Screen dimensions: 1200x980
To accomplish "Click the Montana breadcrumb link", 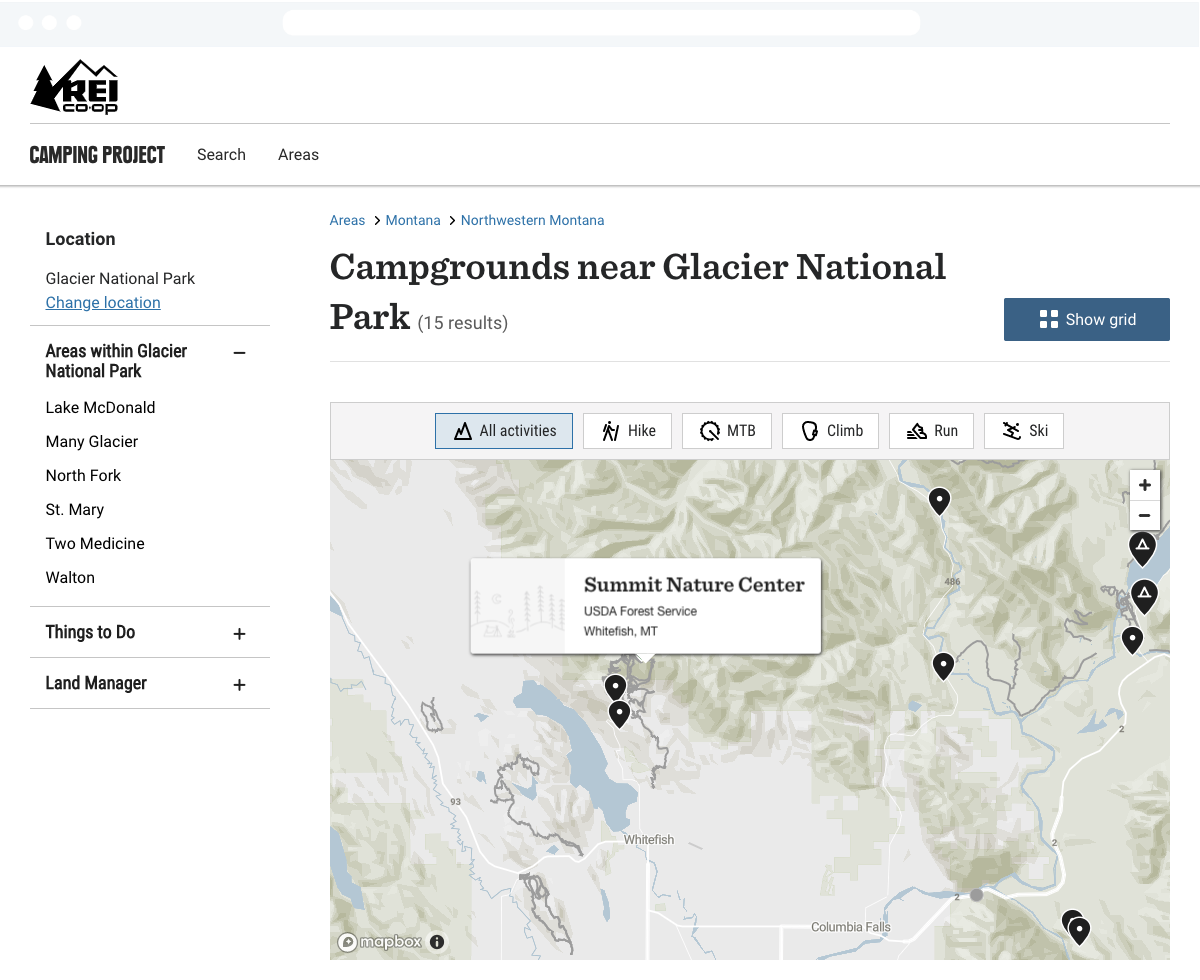I will tap(413, 220).
